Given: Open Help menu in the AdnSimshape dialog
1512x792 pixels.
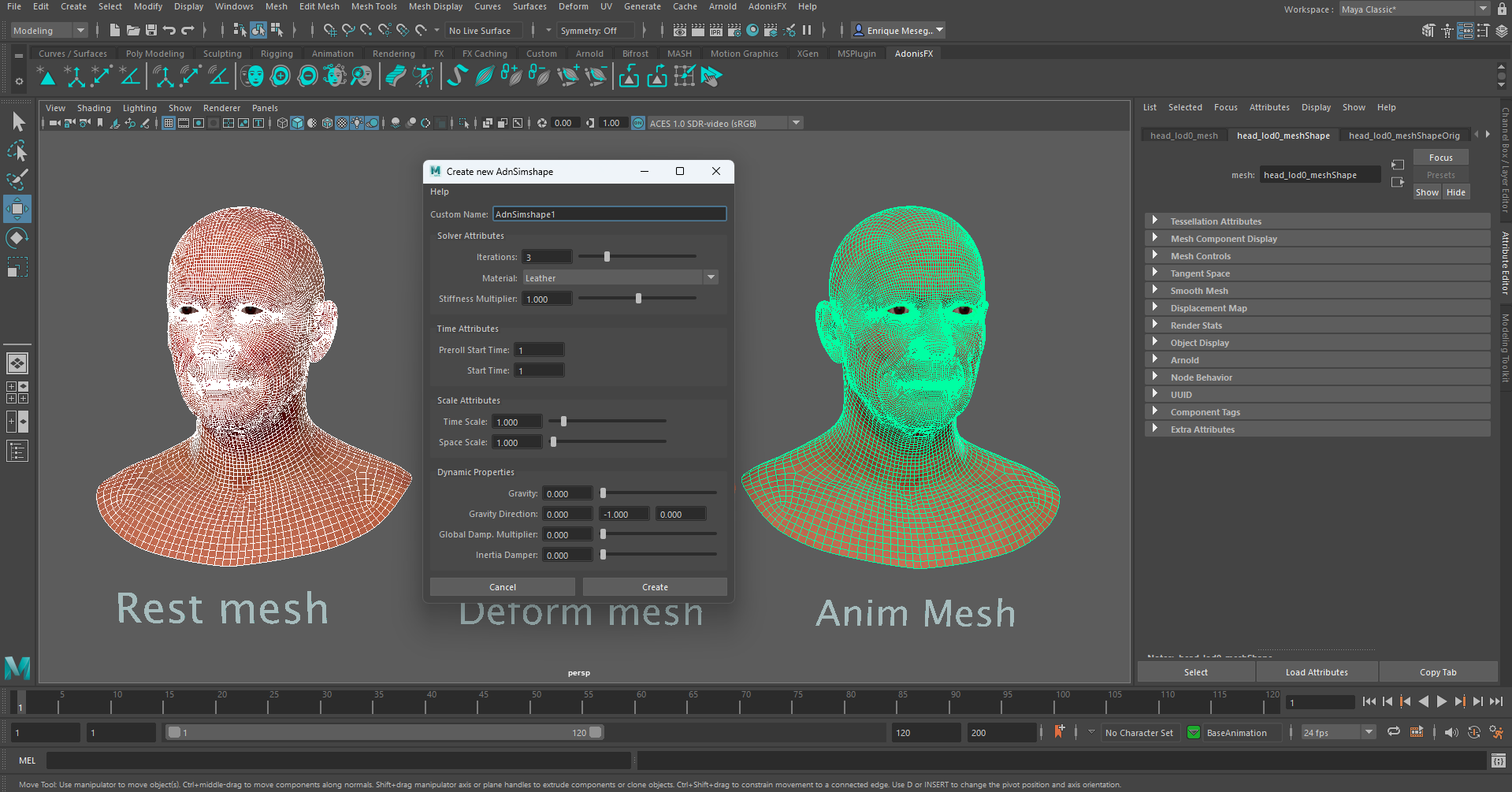Looking at the screenshot, I should coord(440,191).
